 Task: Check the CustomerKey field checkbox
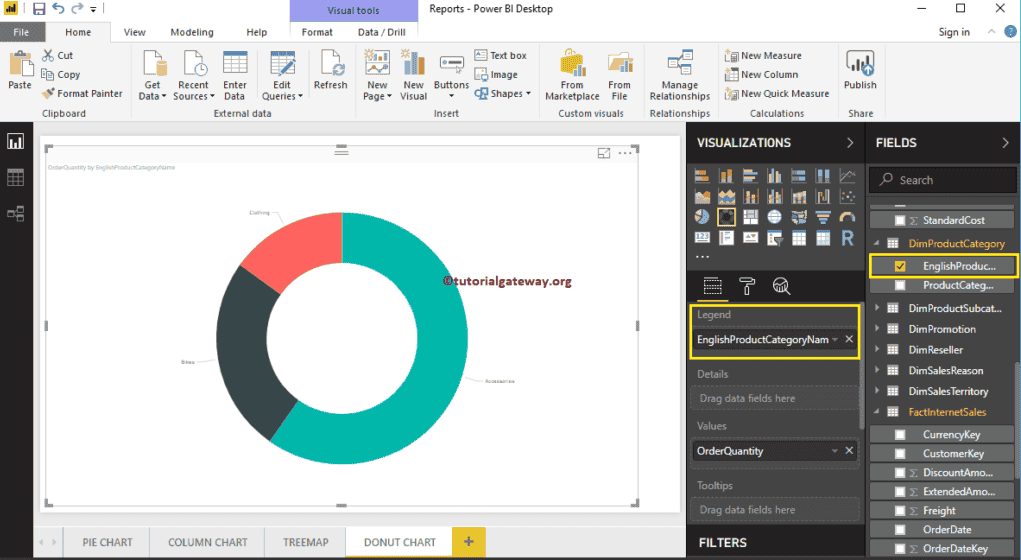[x=900, y=453]
